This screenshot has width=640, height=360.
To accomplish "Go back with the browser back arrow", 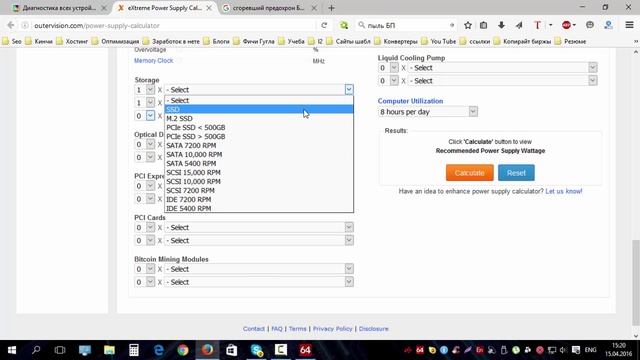I will [11, 25].
